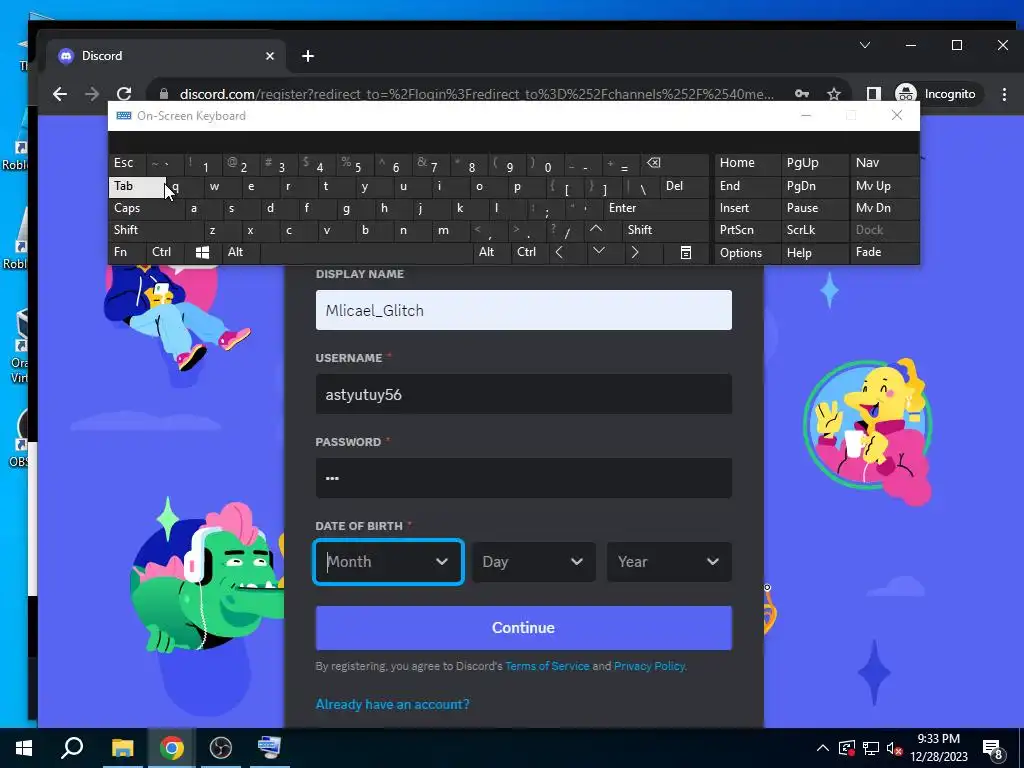This screenshot has width=1024, height=768.
Task: Open notification center icon
Action: (993, 750)
